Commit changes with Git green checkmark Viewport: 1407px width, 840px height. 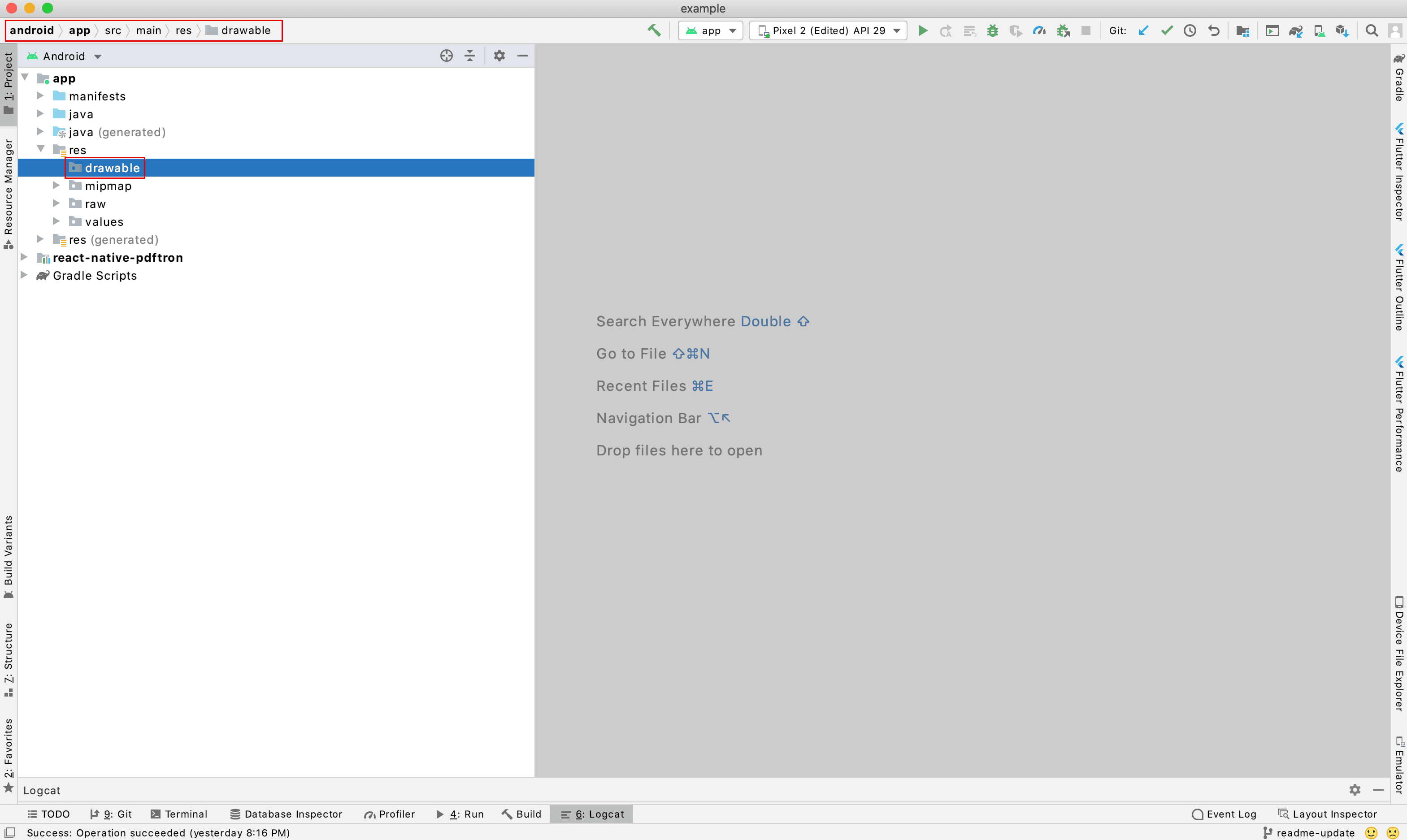(x=1167, y=30)
